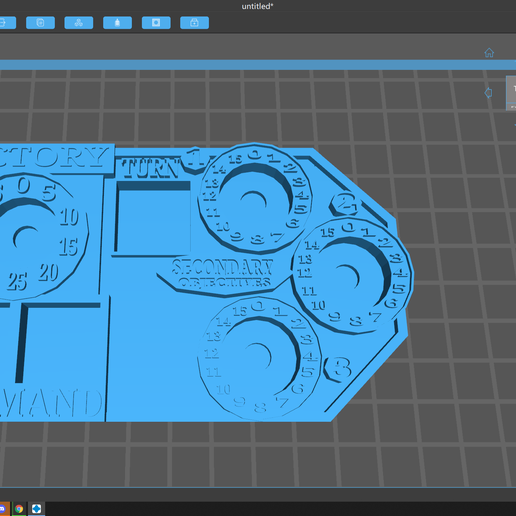Click the bottle-shaped hollow toolbar button
This screenshot has width=516, height=516.
coord(117,23)
